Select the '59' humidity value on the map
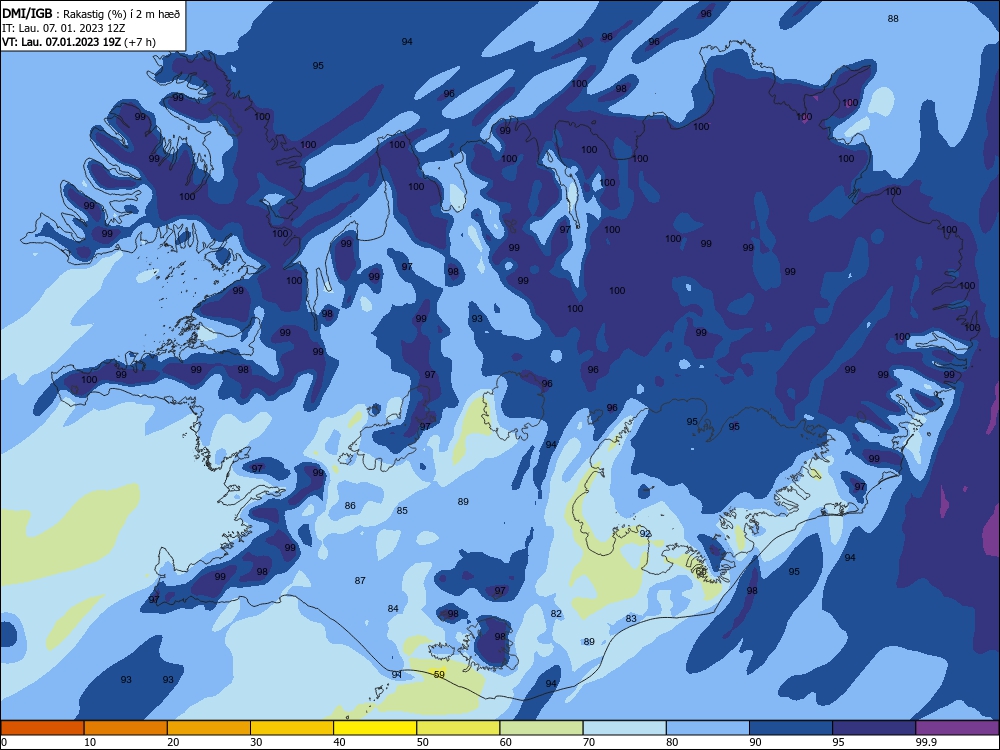1000x750 pixels. 439,674
